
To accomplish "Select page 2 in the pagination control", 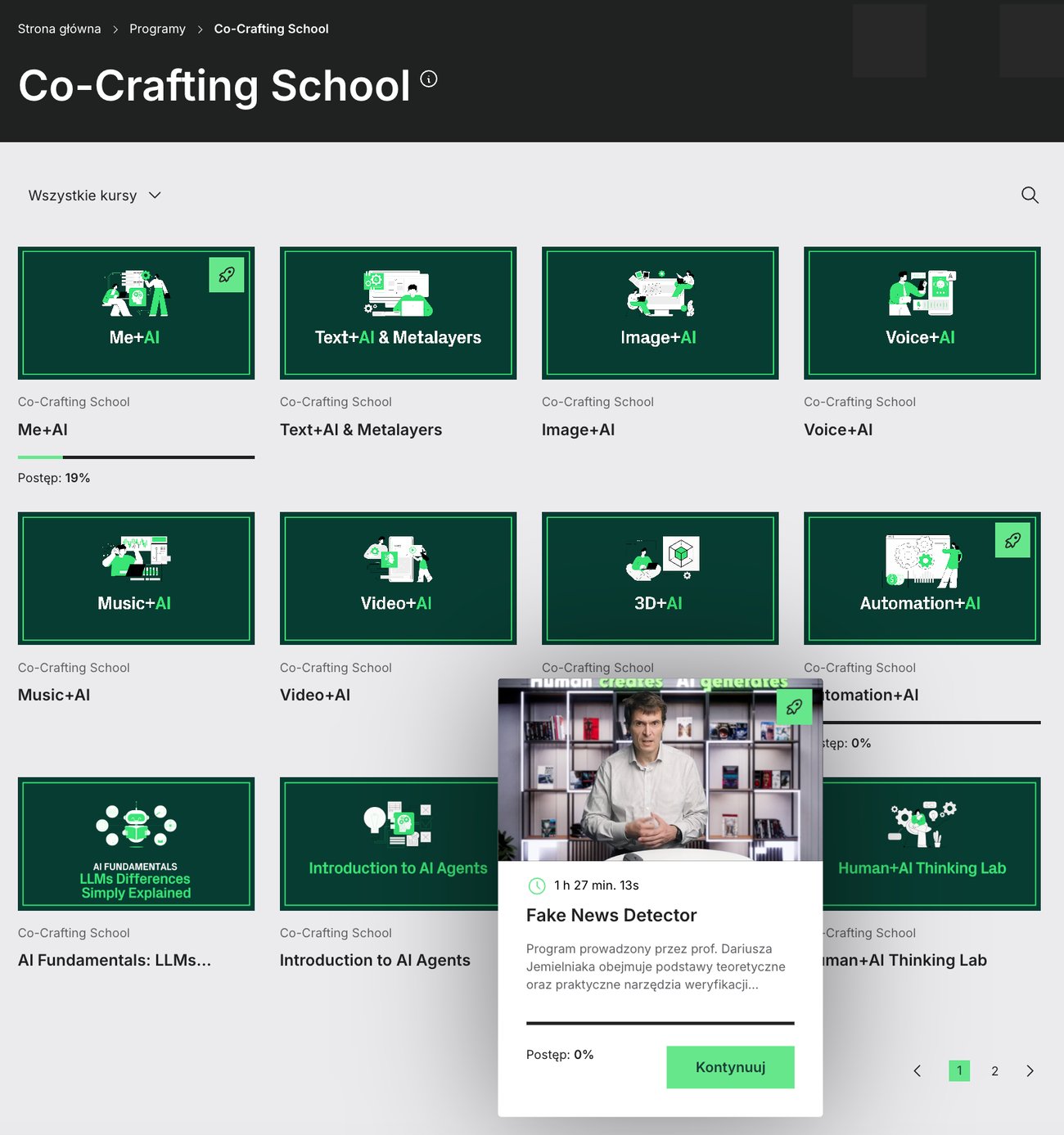I will tap(994, 1070).
